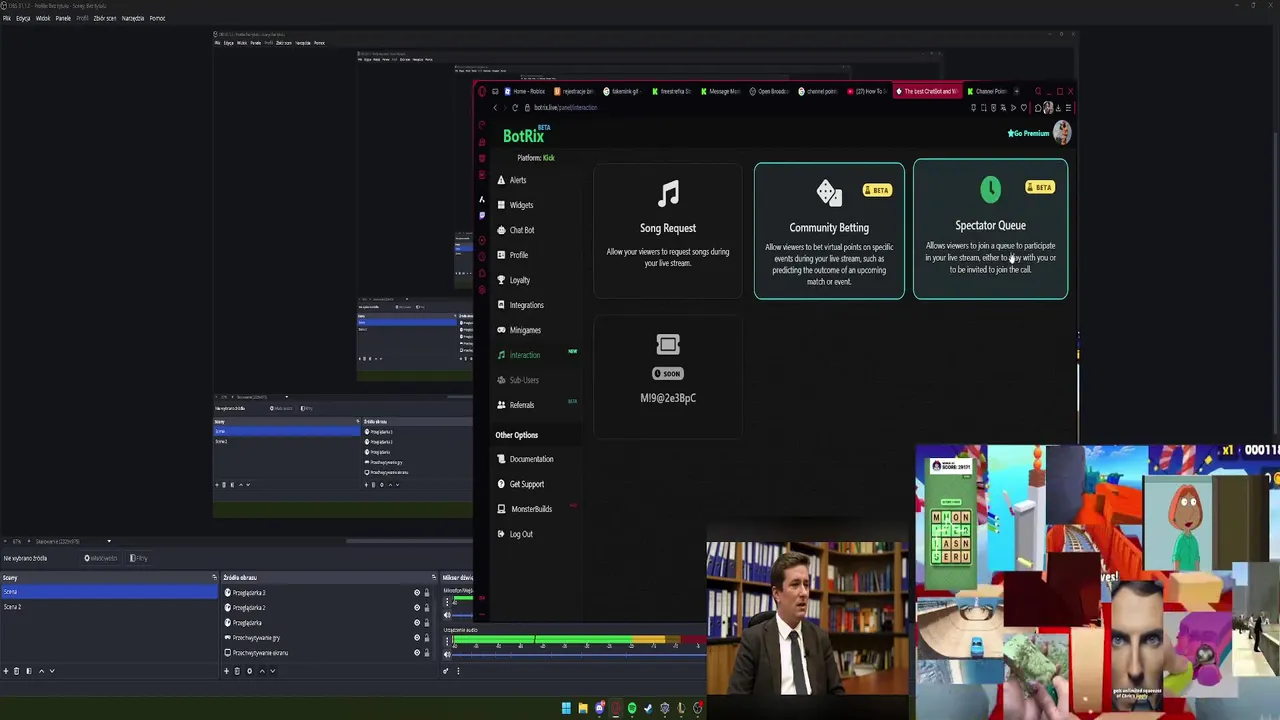
Task: Move selected source up in Źródła obrazu
Action: [262, 671]
